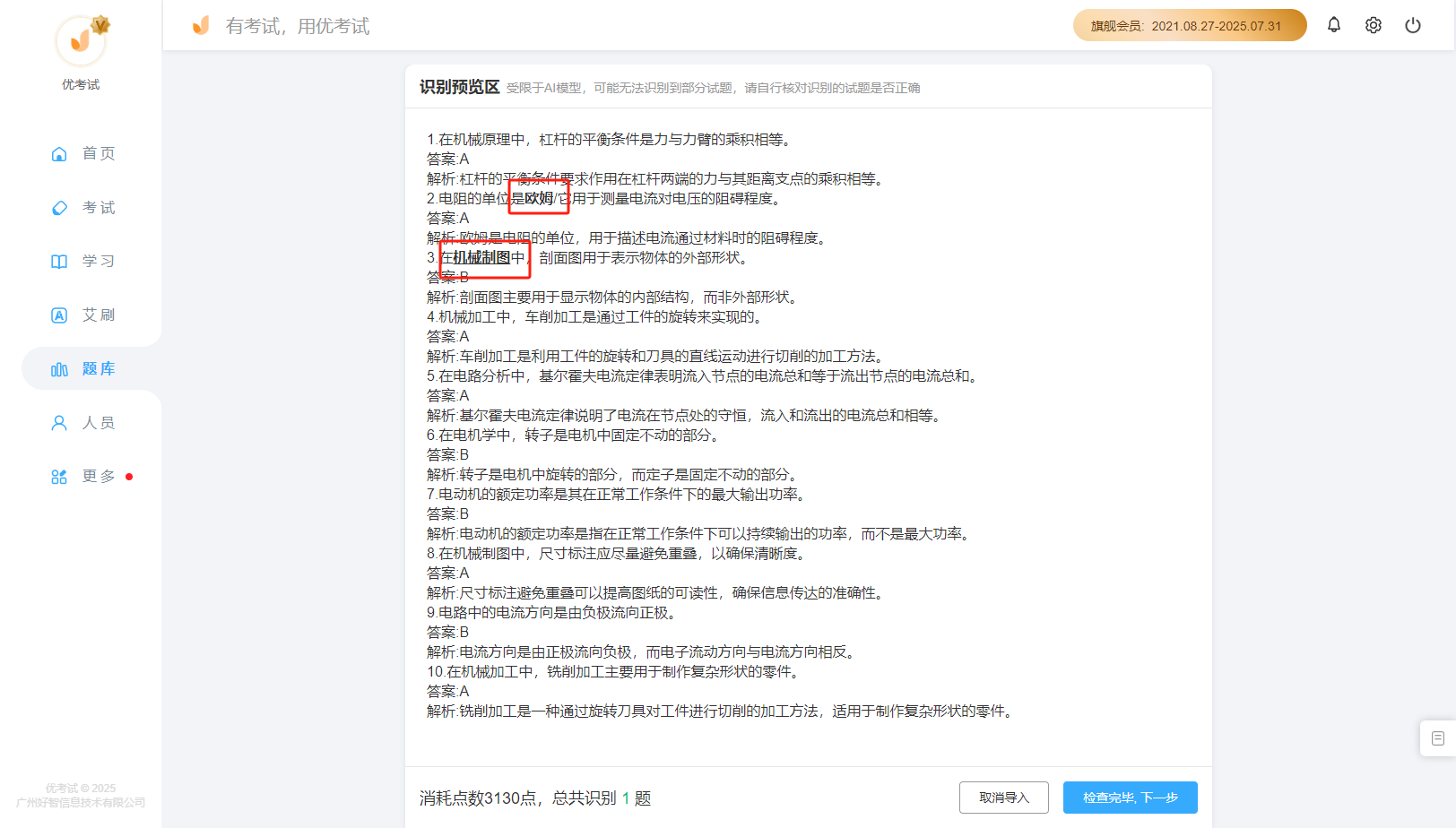This screenshot has height=828, width=1456.
Task: Click question 5 about 基尔霍夫电流定律
Action: 704,376
